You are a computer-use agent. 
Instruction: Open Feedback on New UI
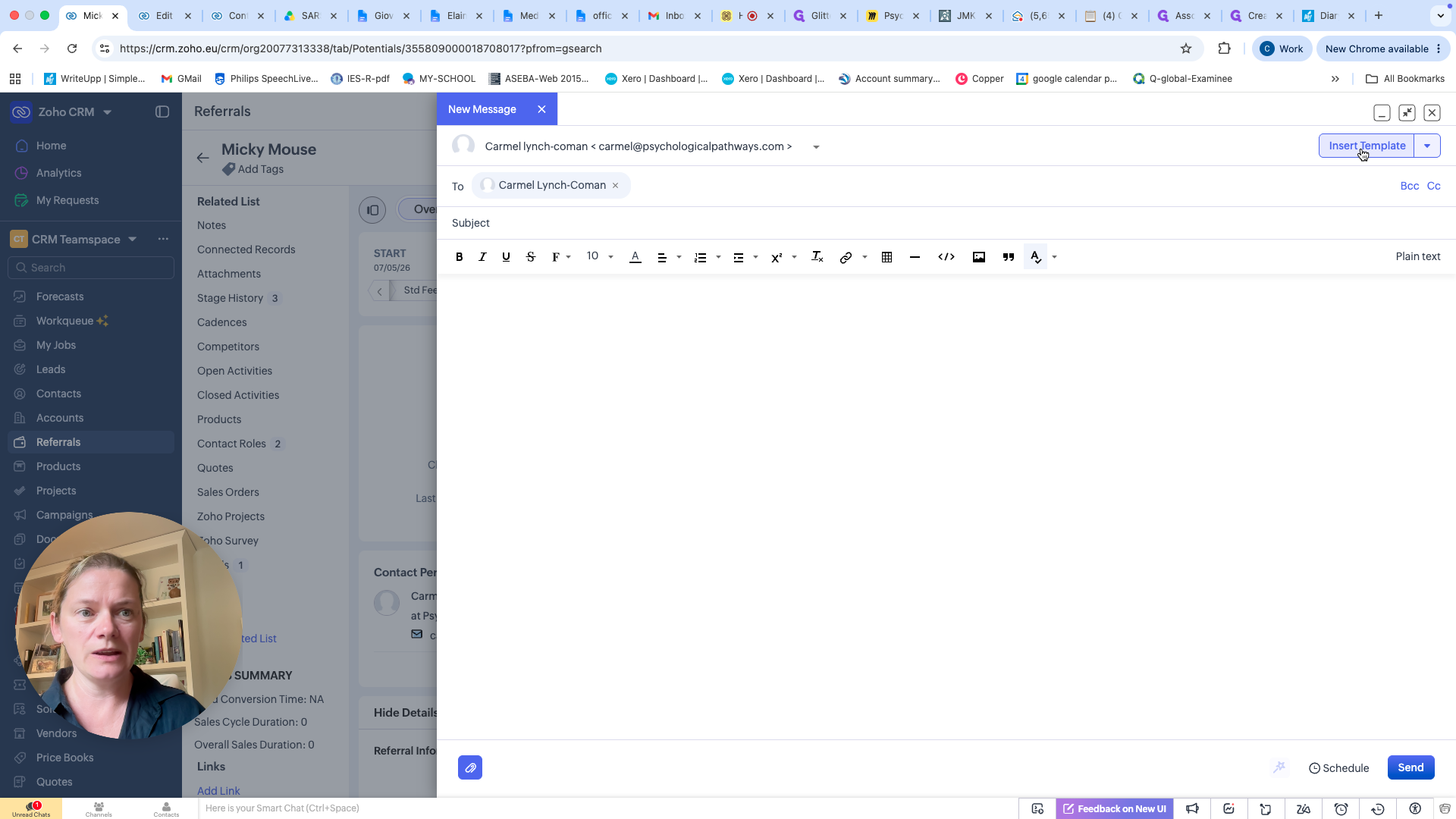tap(1115, 809)
